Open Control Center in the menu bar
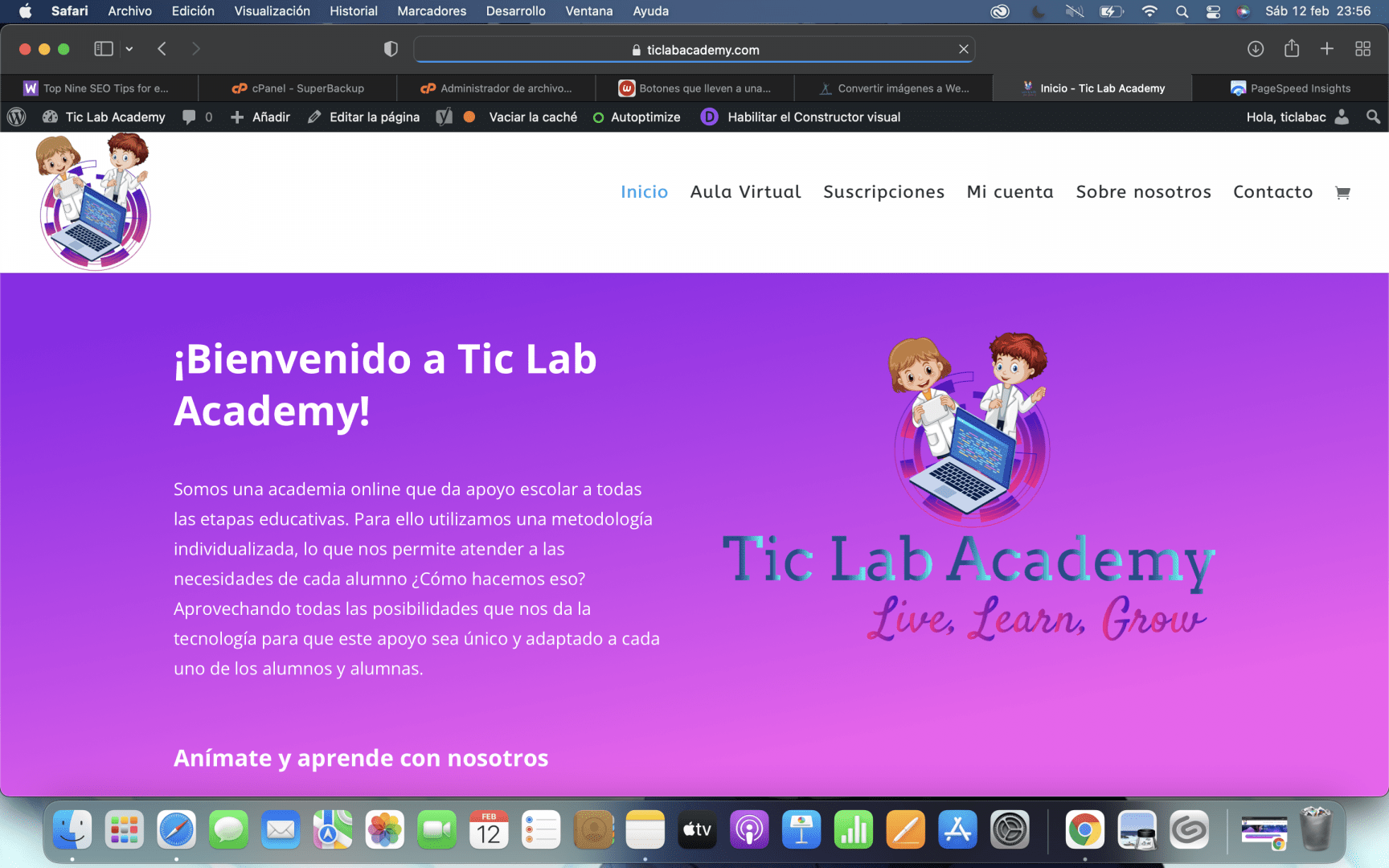This screenshot has width=1389, height=868. (1213, 11)
